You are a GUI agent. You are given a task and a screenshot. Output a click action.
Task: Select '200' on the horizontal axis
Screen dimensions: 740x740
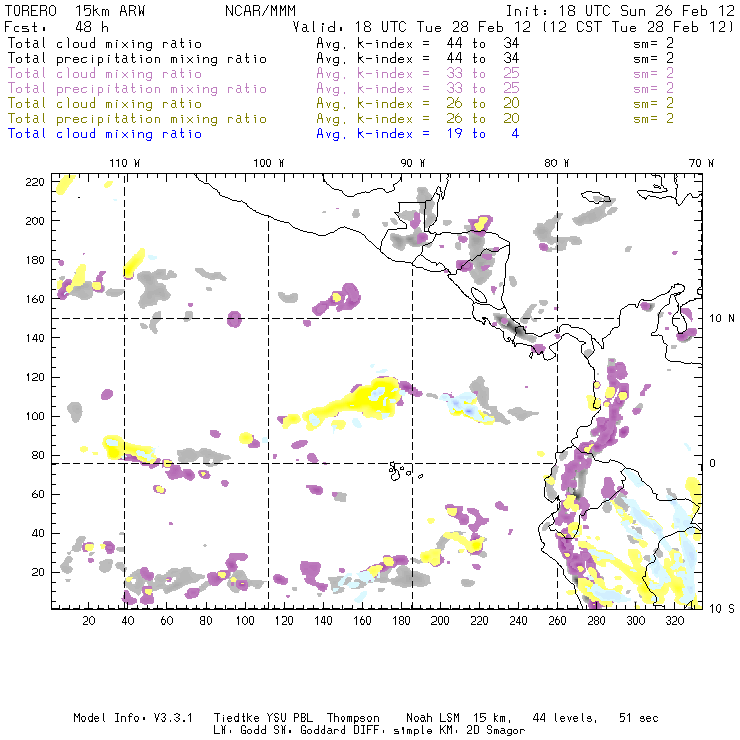(440, 621)
